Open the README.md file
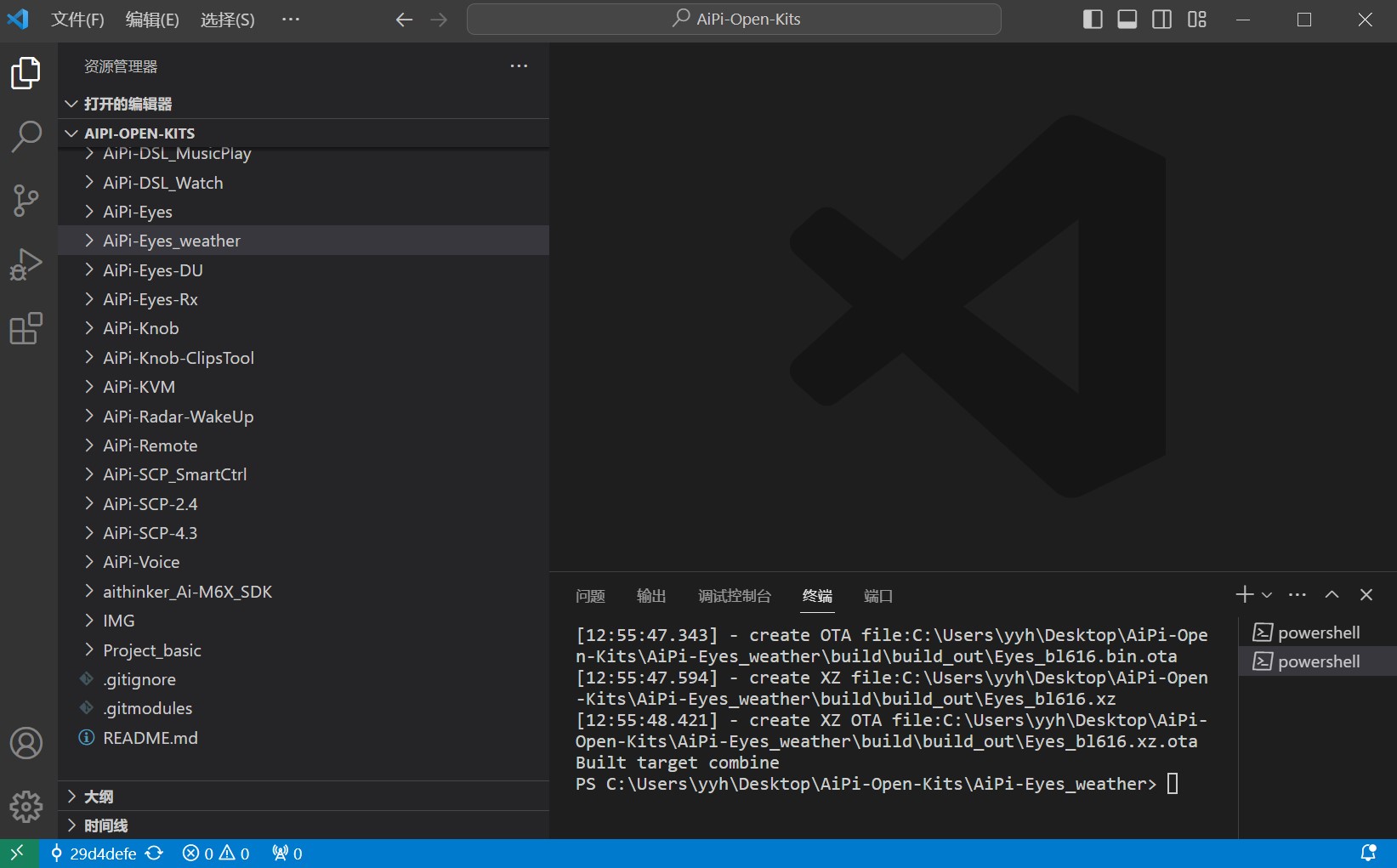1397x868 pixels. [x=304, y=738]
